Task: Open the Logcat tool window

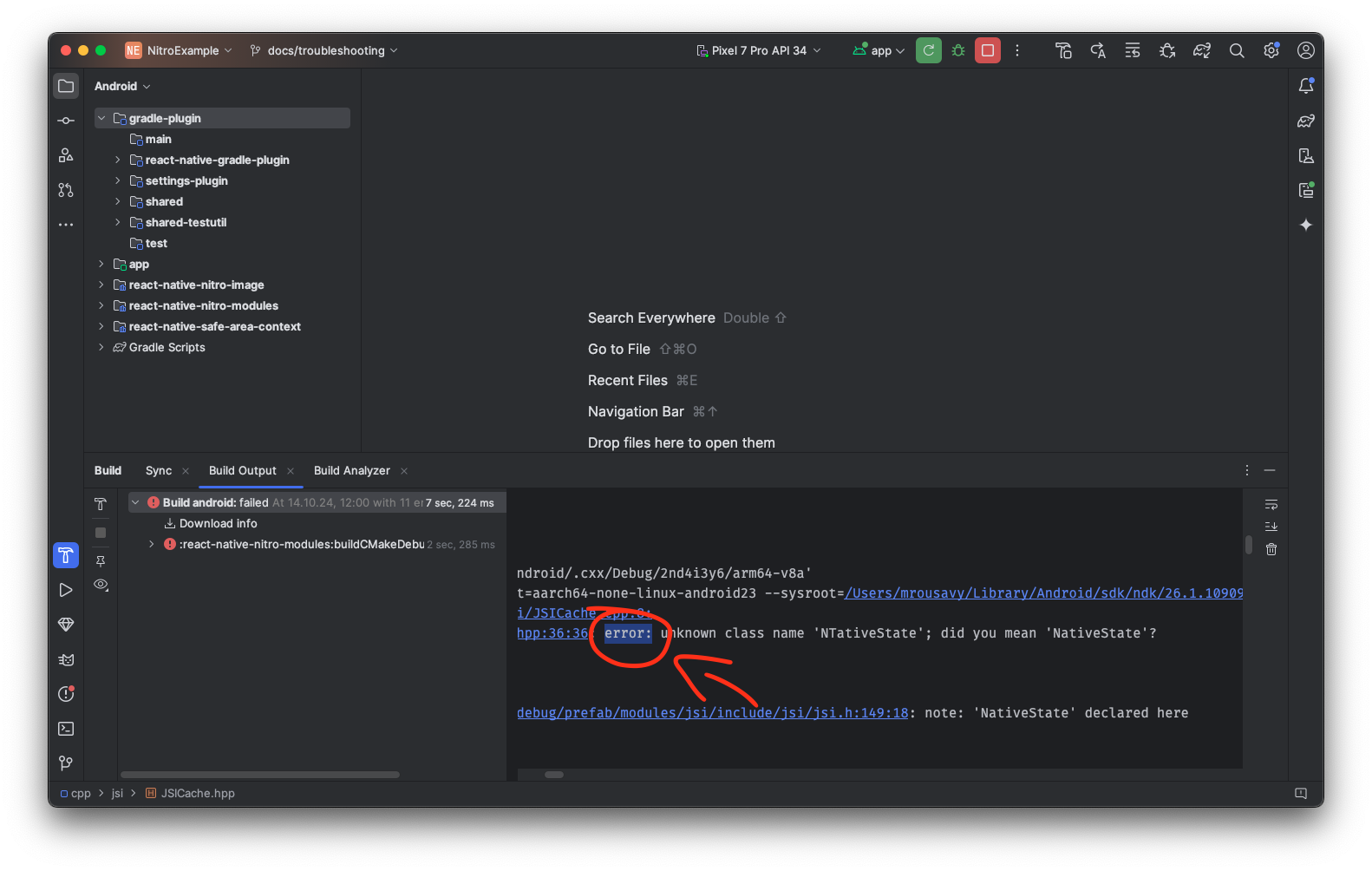Action: [66, 659]
